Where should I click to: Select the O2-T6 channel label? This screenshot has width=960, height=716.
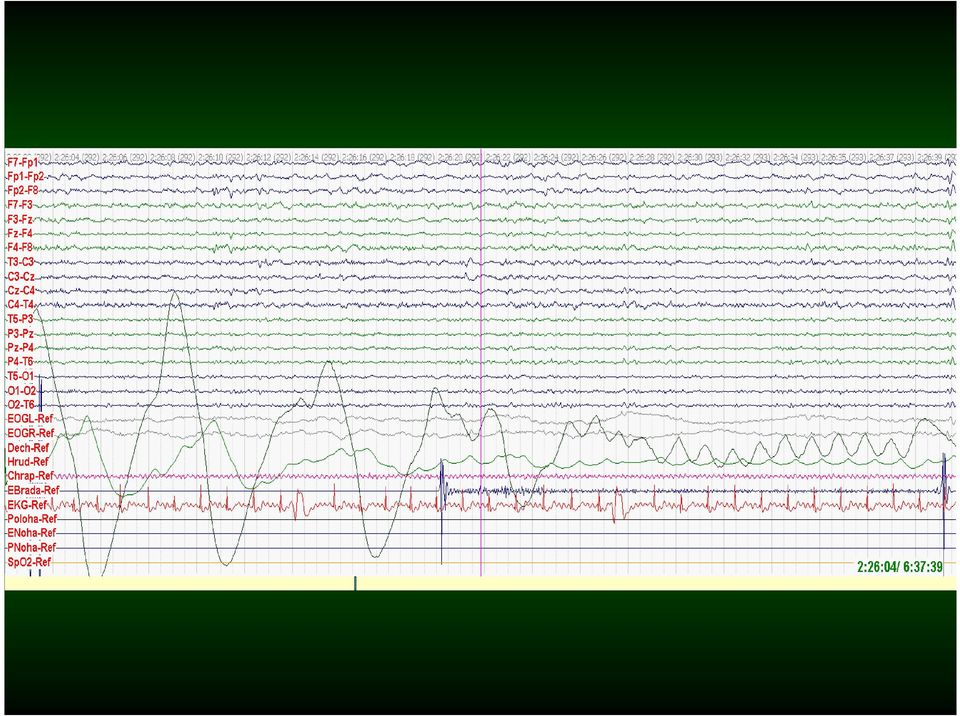coord(21,405)
